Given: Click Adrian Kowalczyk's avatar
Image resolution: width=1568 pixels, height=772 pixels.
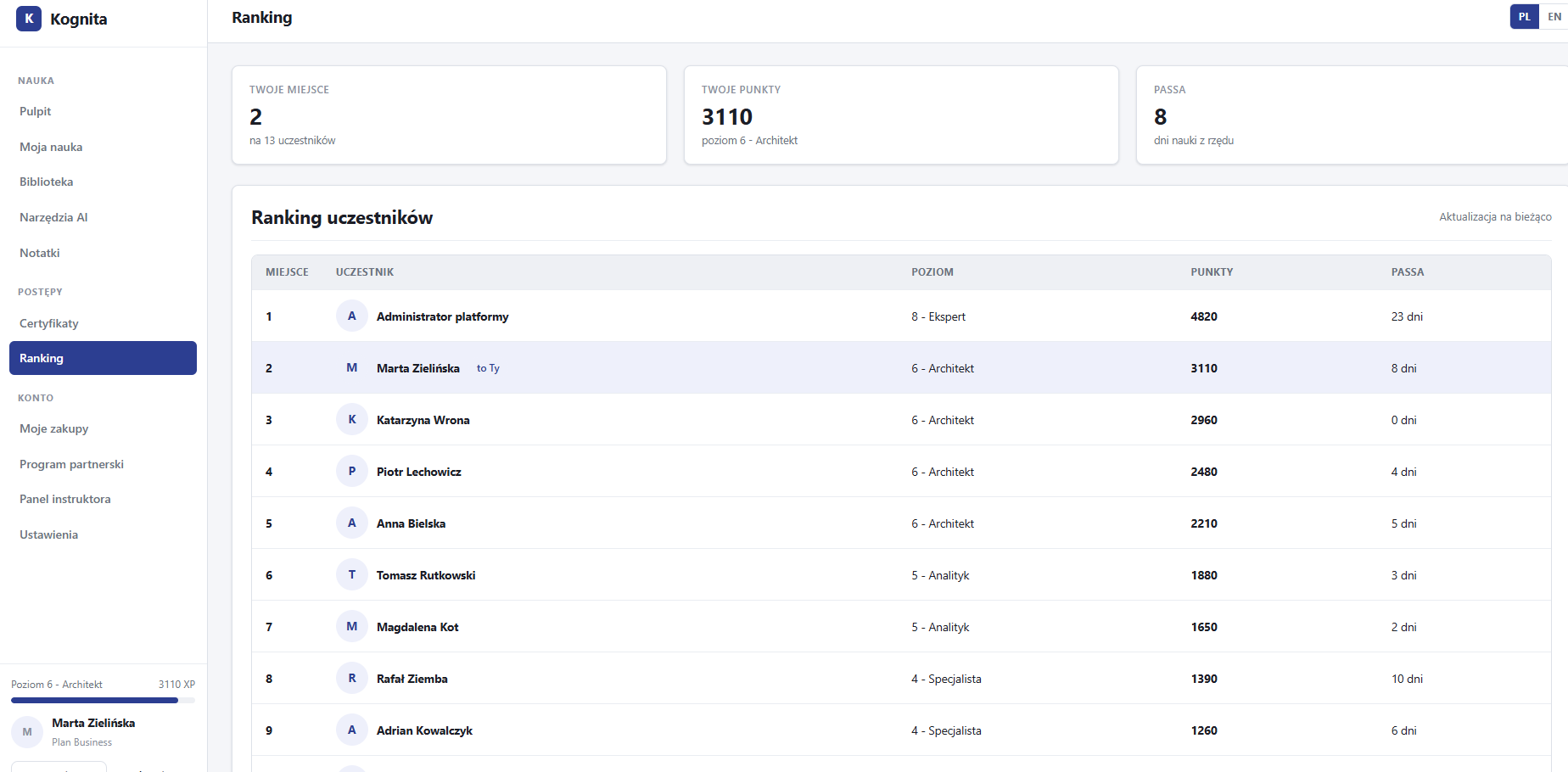Looking at the screenshot, I should point(352,730).
